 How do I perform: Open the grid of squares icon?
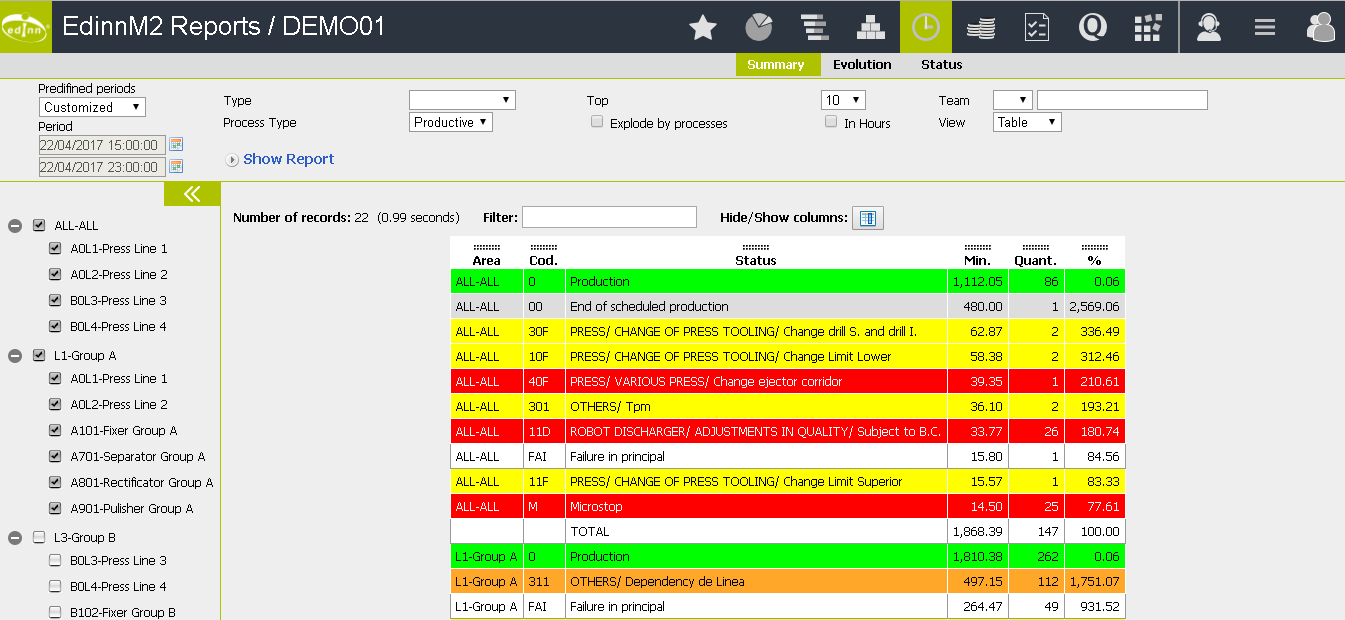click(1148, 27)
